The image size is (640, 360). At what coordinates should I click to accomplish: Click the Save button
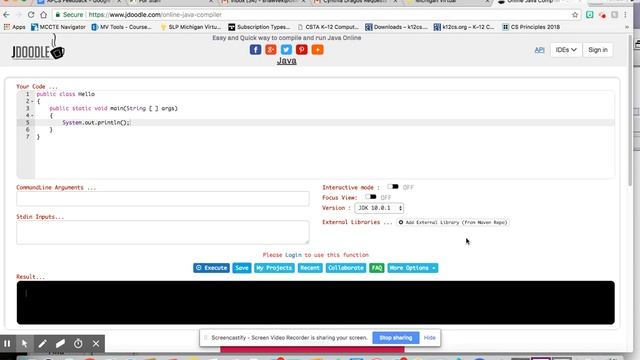click(242, 268)
